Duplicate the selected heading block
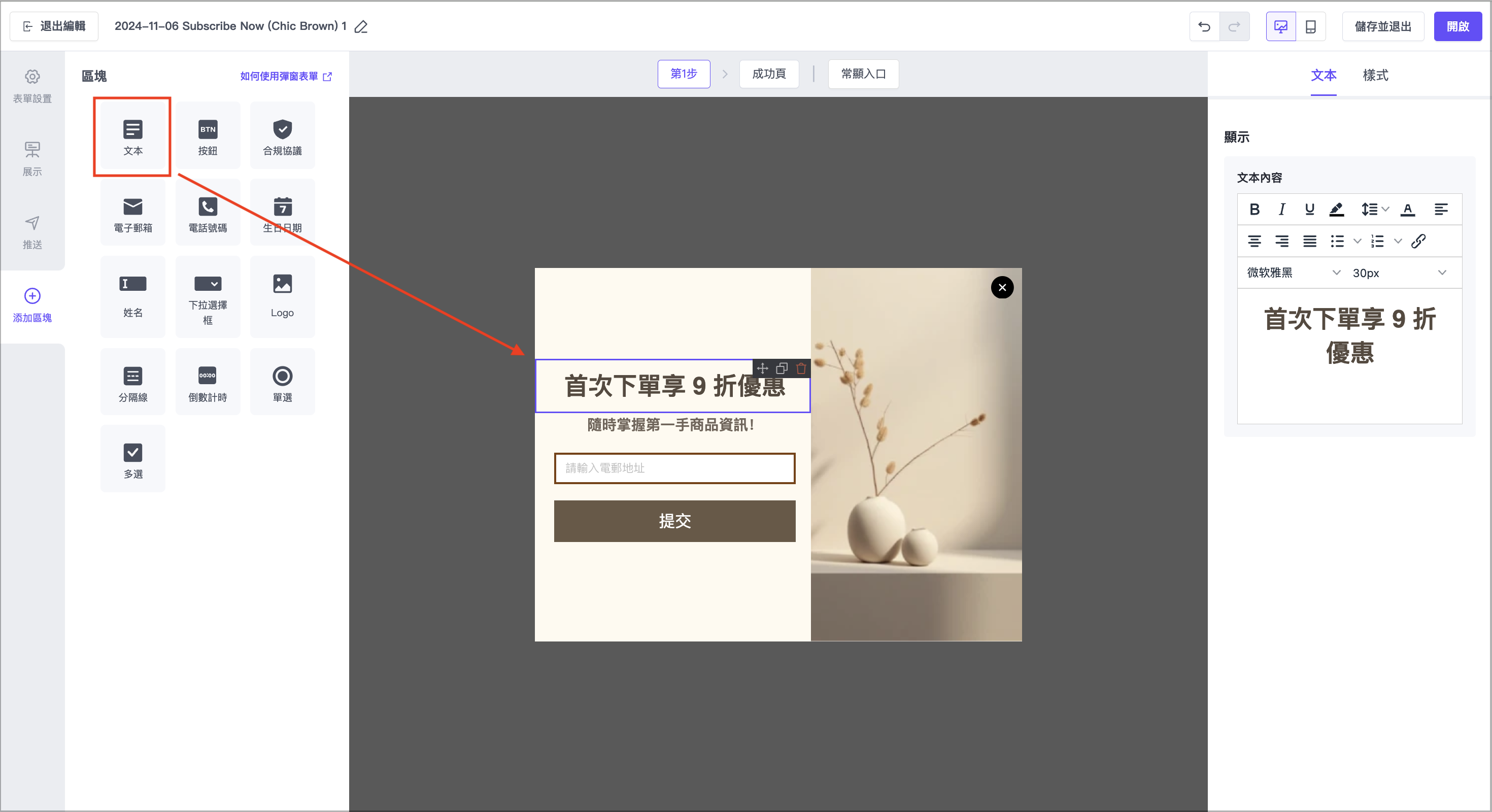The width and height of the screenshot is (1492, 812). coord(782,368)
